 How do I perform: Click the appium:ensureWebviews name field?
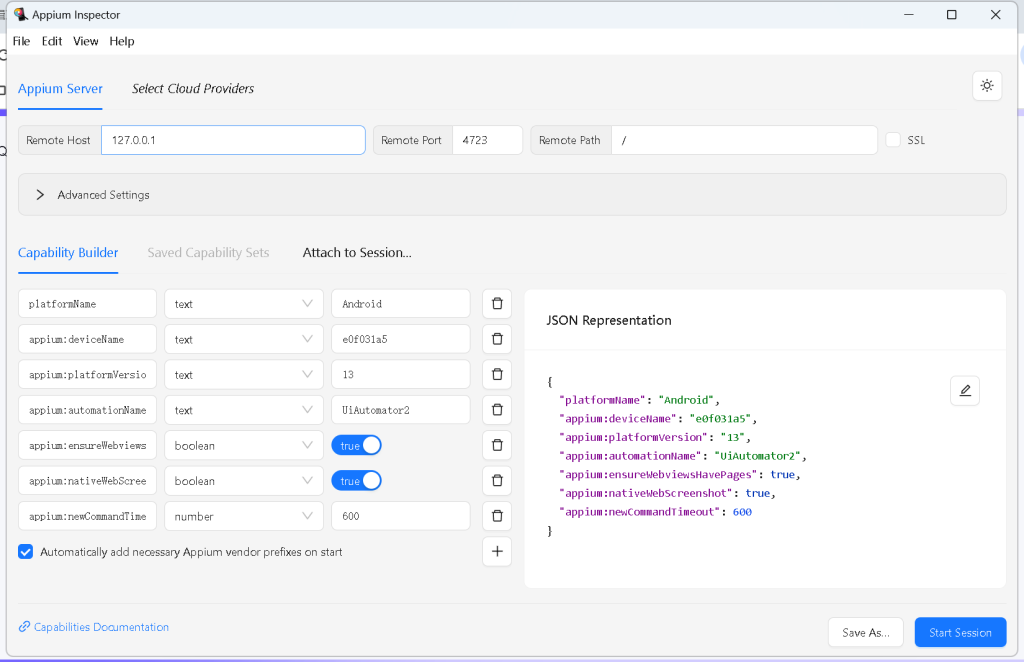(x=88, y=445)
